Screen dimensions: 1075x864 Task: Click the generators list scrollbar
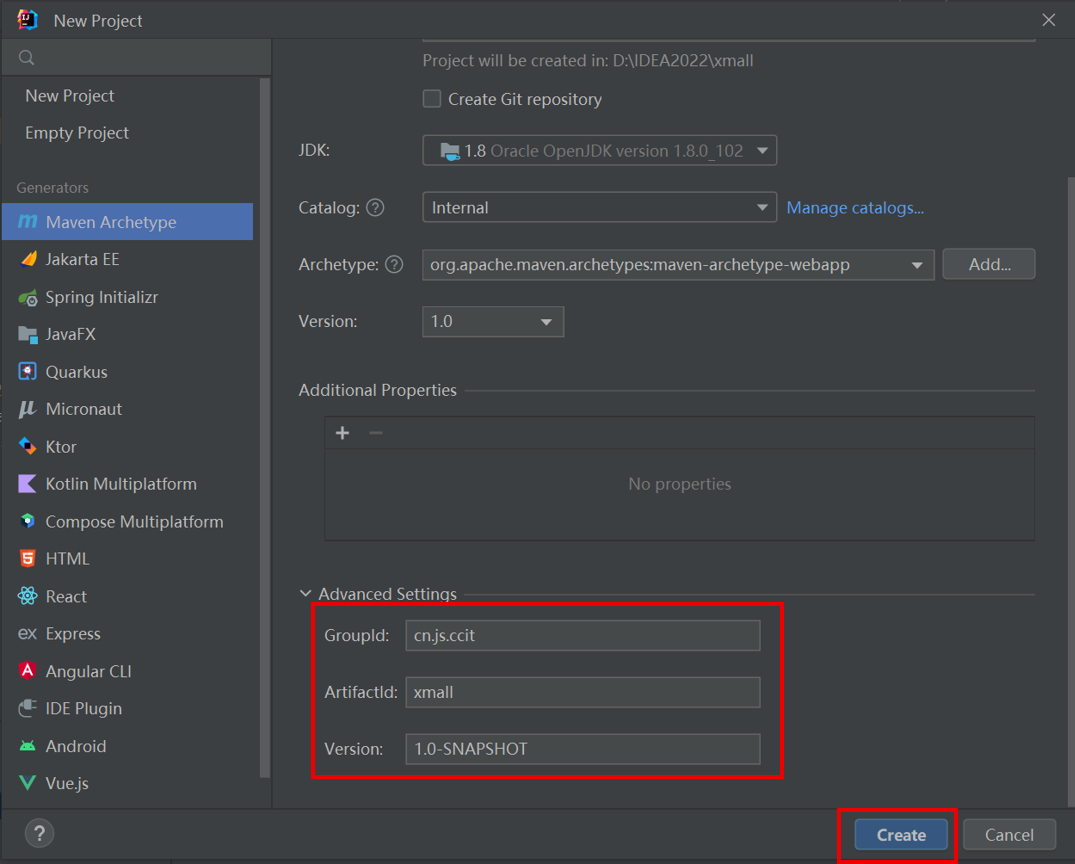click(265, 428)
